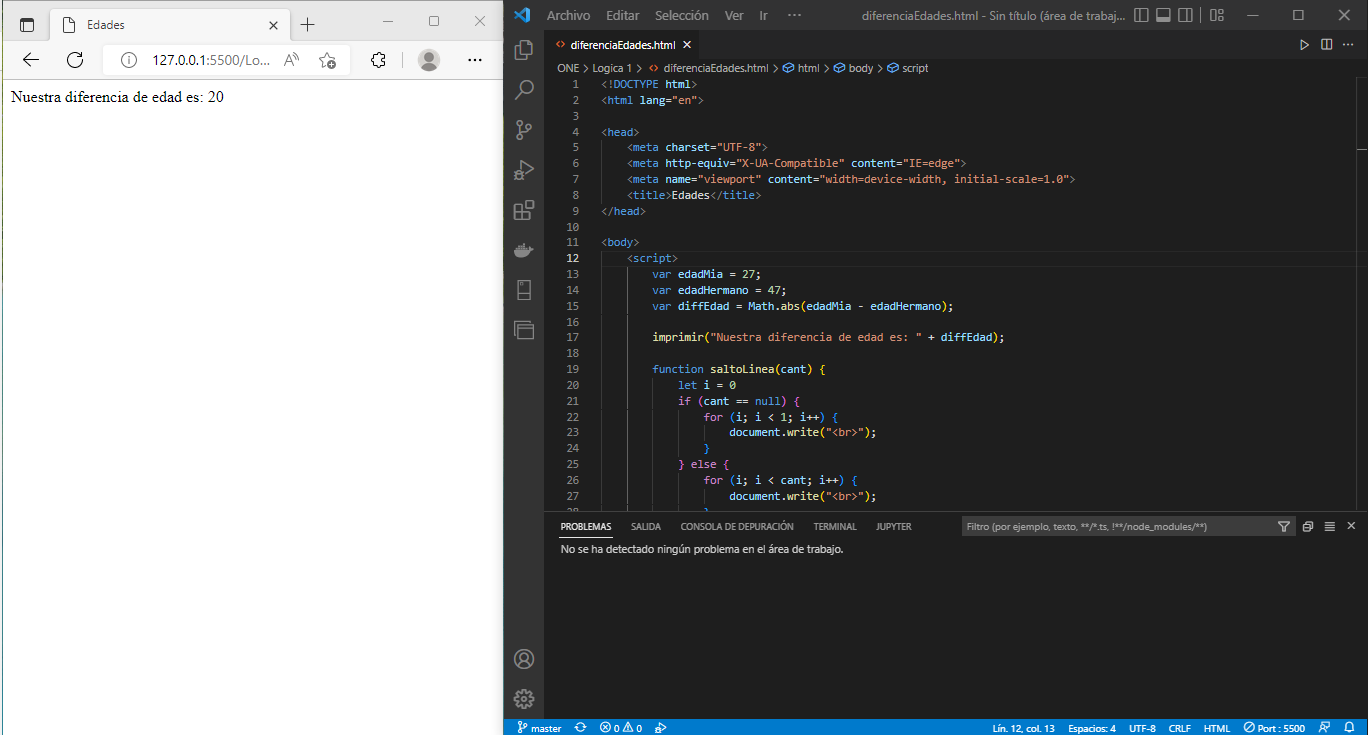Split the editor to the right
Image resolution: width=1368 pixels, height=735 pixels.
1327,44
